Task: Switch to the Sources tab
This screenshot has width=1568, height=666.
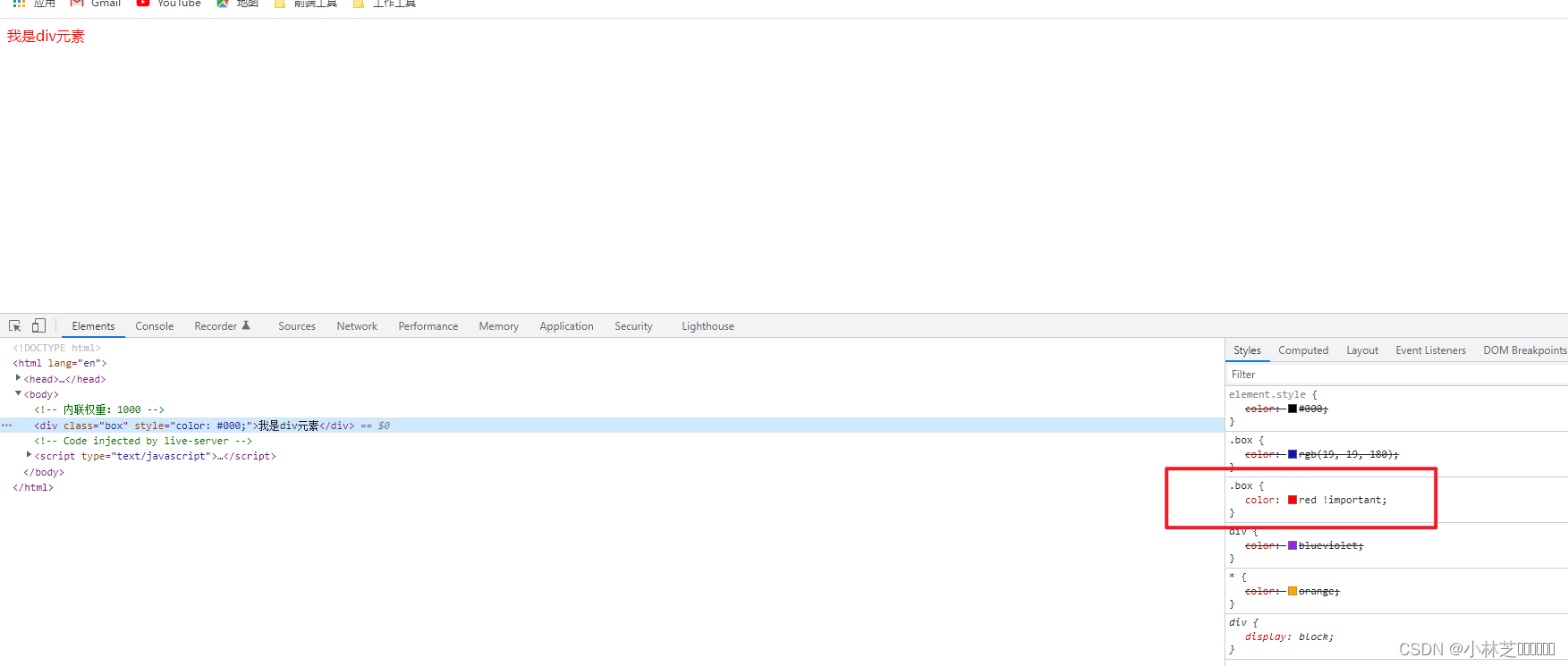Action: (x=297, y=326)
